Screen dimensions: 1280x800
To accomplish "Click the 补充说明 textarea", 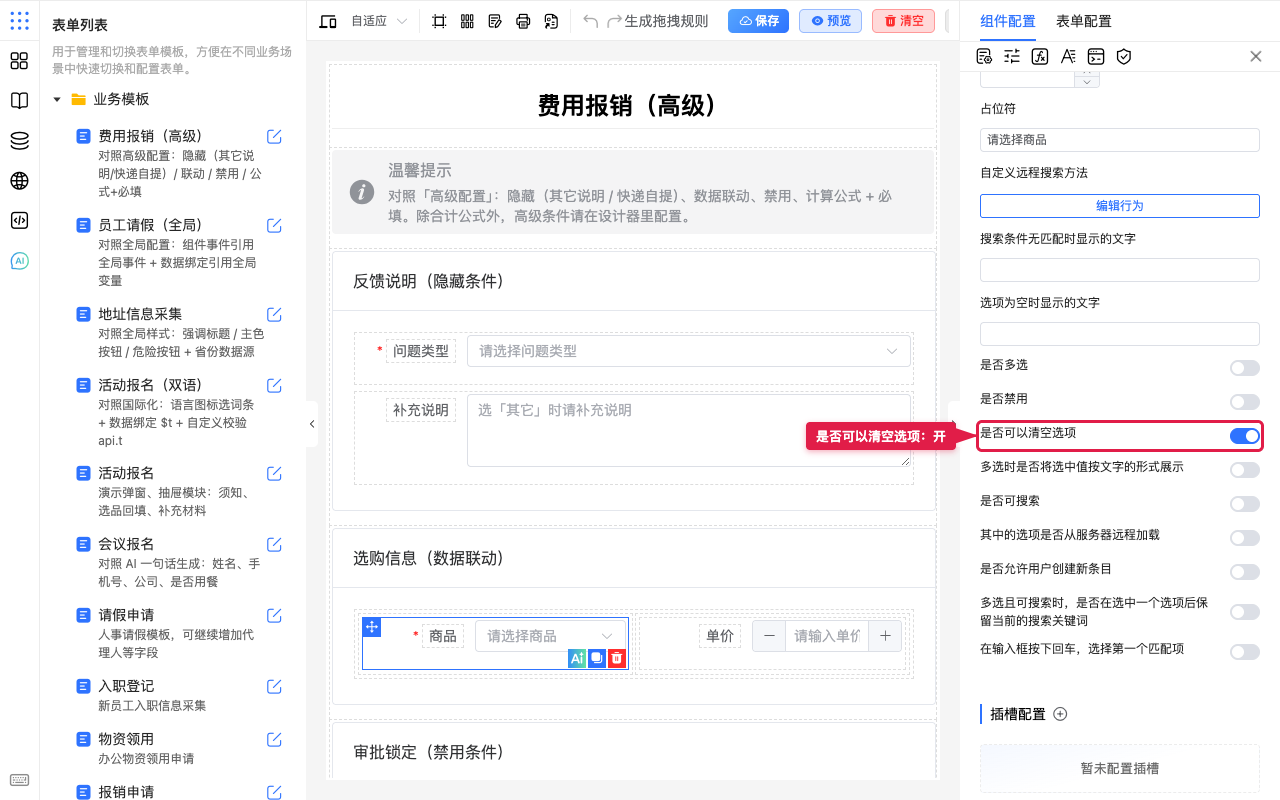I will point(689,430).
